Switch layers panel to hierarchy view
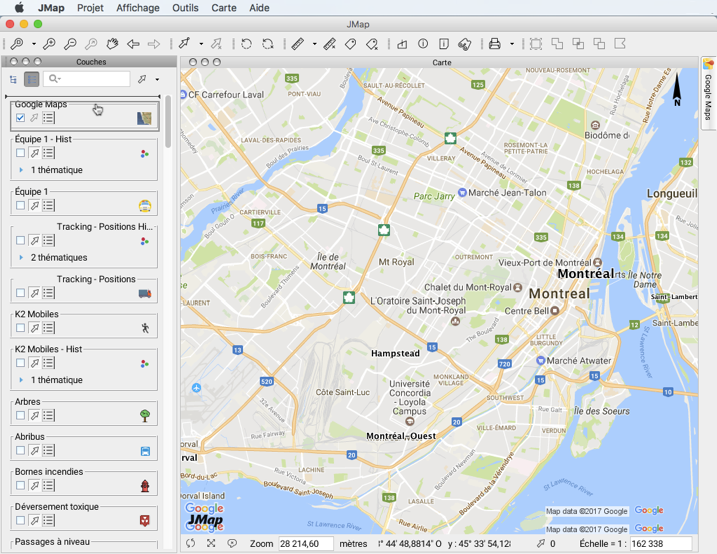 [x=13, y=80]
